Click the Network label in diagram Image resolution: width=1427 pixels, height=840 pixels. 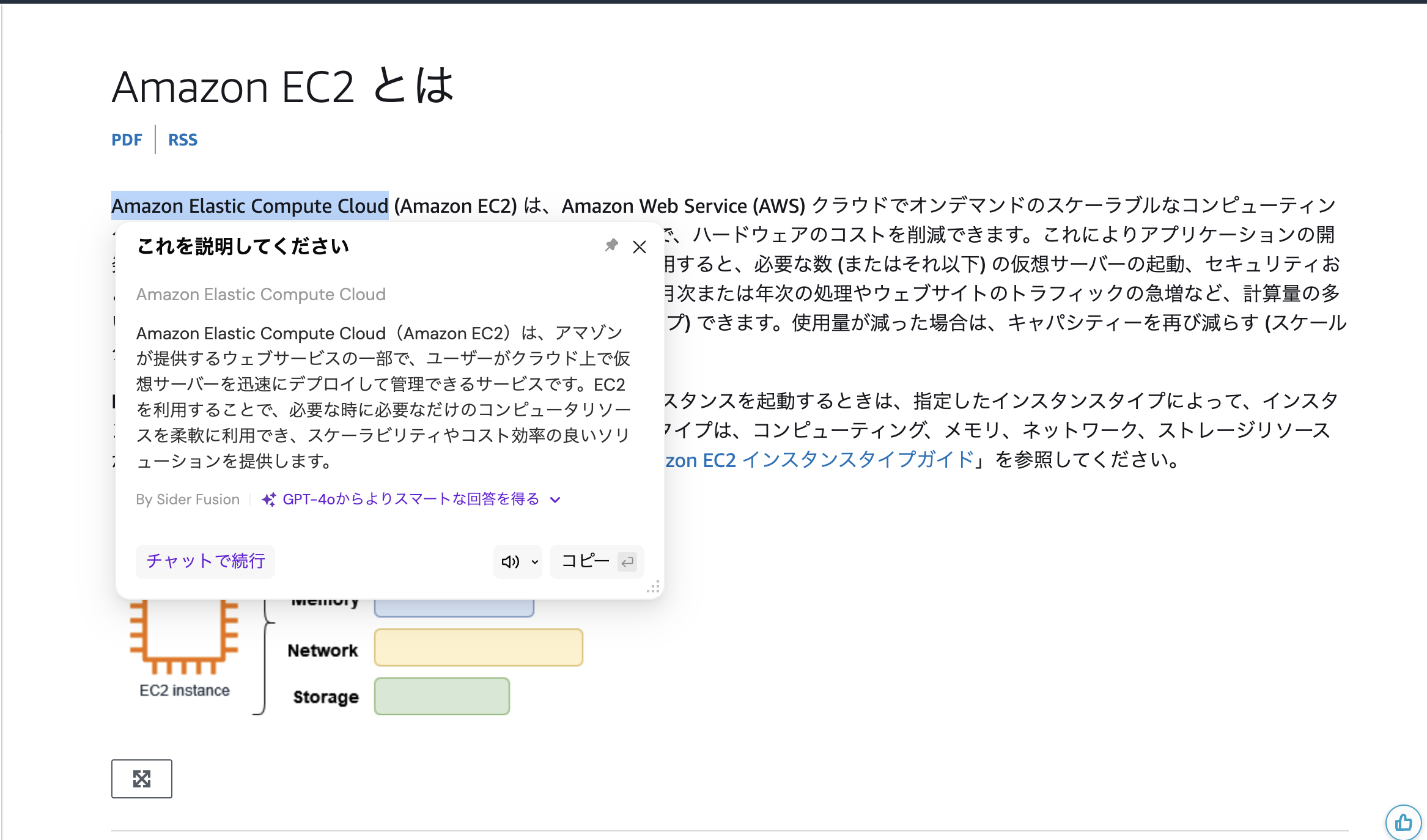(323, 650)
